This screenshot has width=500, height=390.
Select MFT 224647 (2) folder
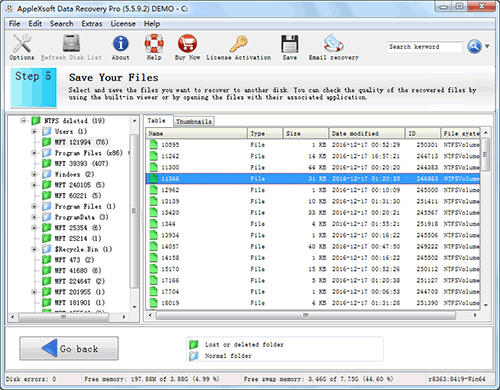tap(80, 281)
